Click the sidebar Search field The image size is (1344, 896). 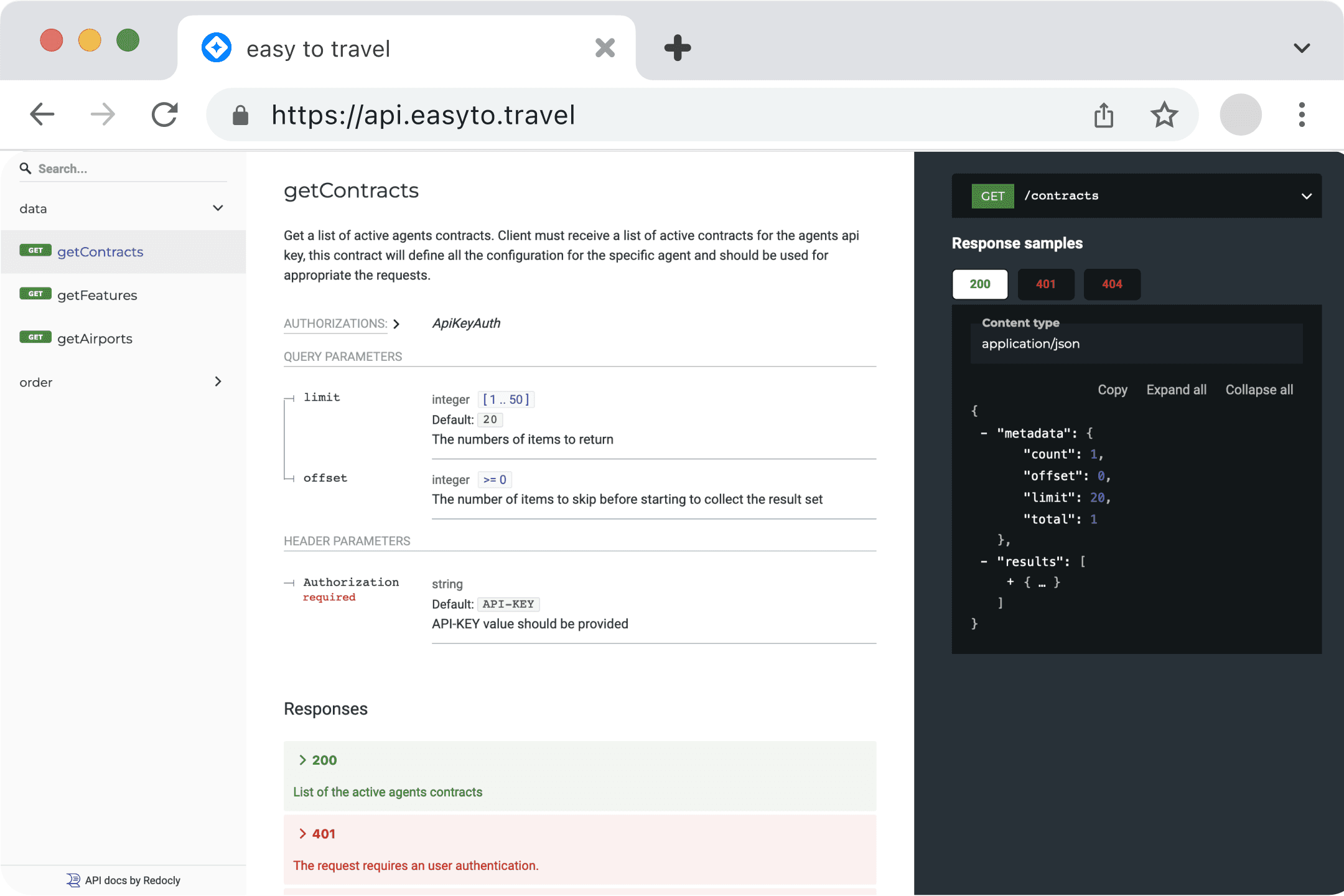pyautogui.click(x=124, y=169)
